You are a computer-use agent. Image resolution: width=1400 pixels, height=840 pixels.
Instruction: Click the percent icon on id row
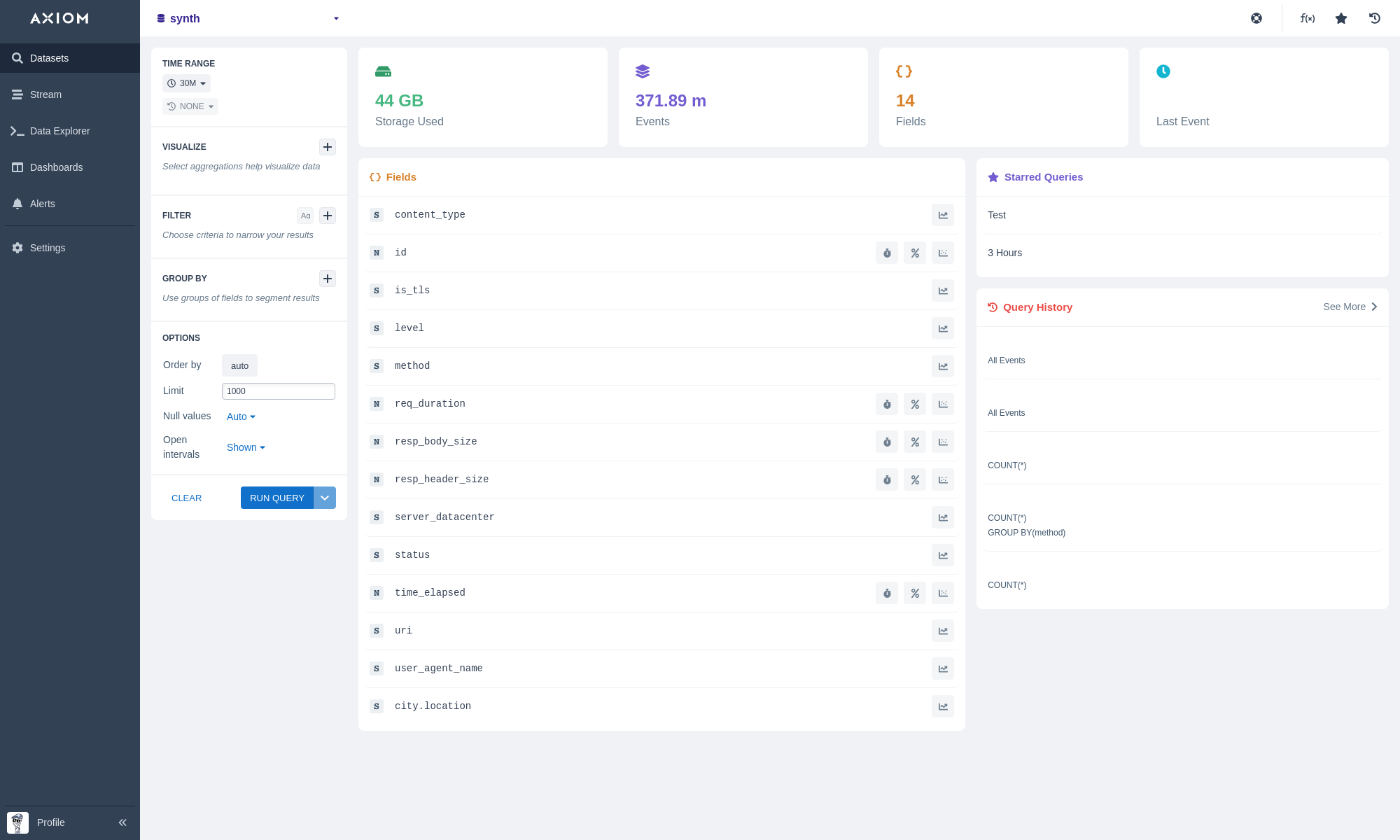[915, 253]
